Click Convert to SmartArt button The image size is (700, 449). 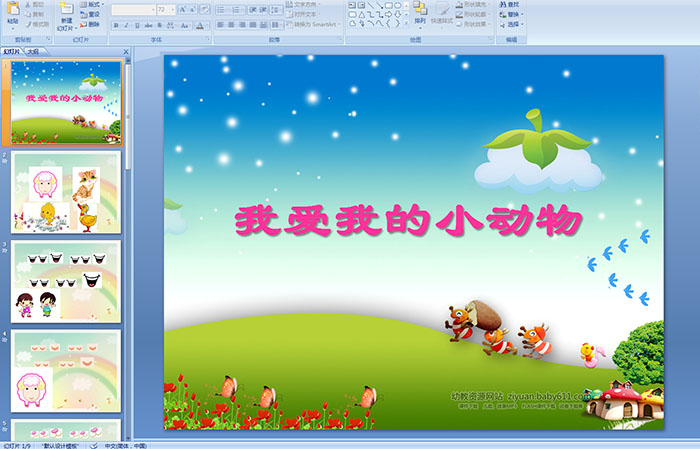coord(313,25)
